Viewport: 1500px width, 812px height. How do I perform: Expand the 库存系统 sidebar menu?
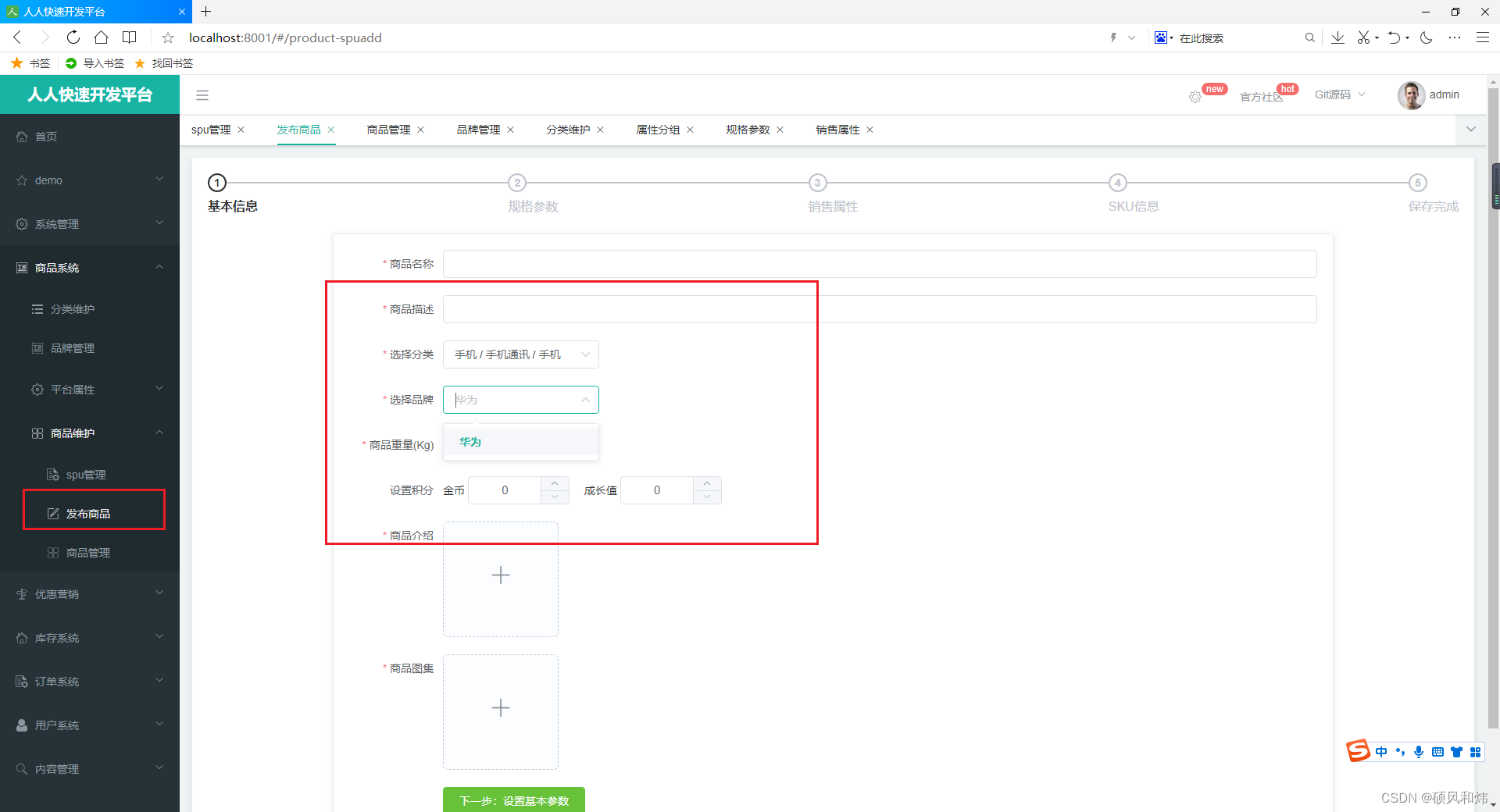point(90,638)
